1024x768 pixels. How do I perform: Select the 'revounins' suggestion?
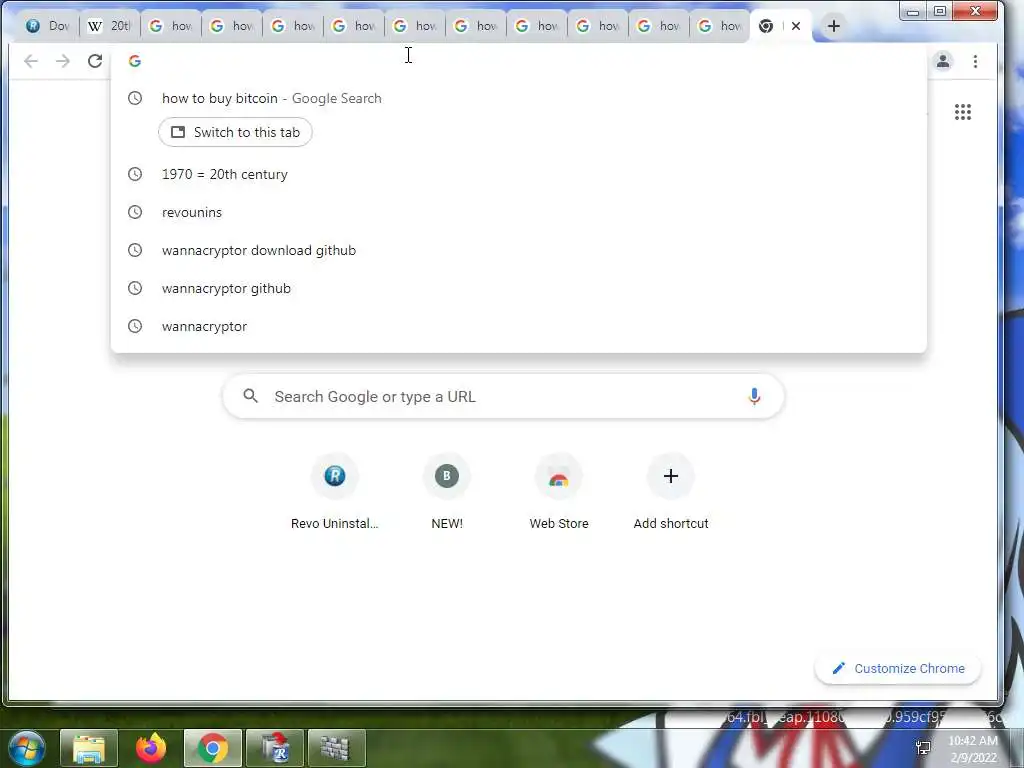519,212
